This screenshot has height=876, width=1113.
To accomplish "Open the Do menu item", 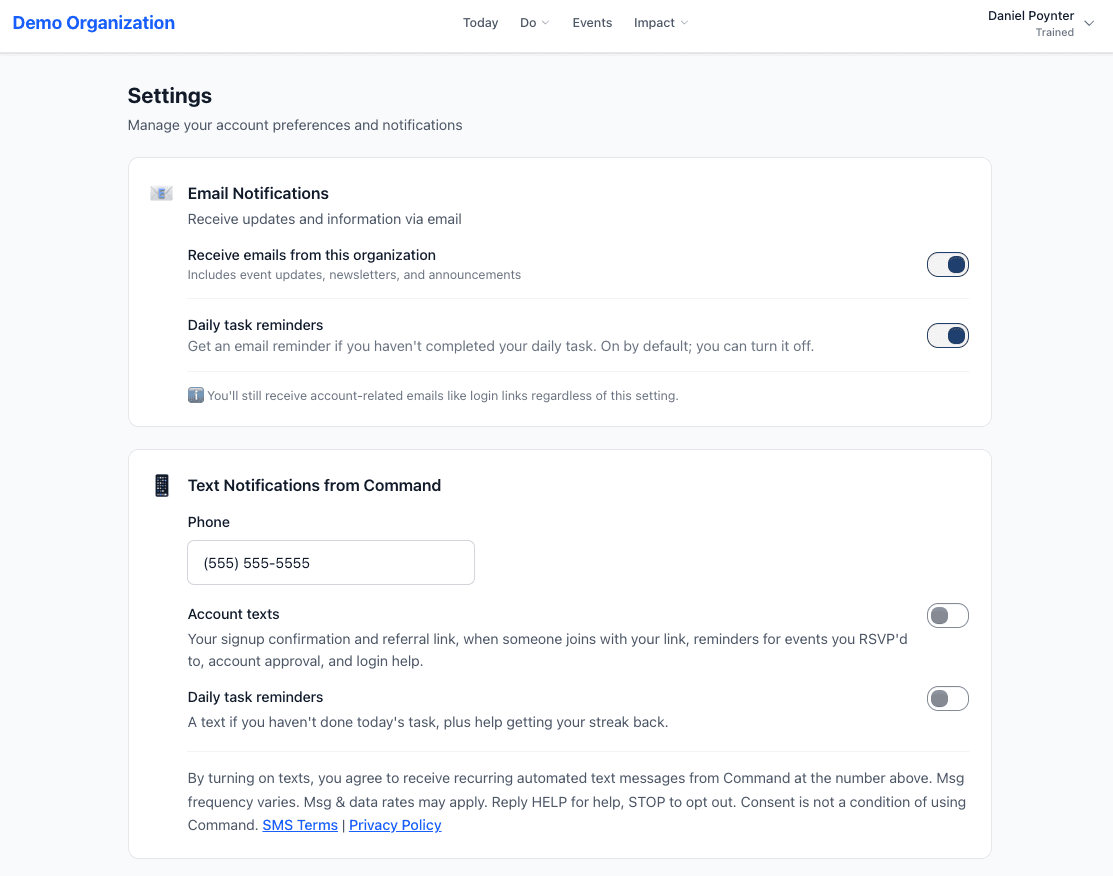I will click(x=528, y=23).
